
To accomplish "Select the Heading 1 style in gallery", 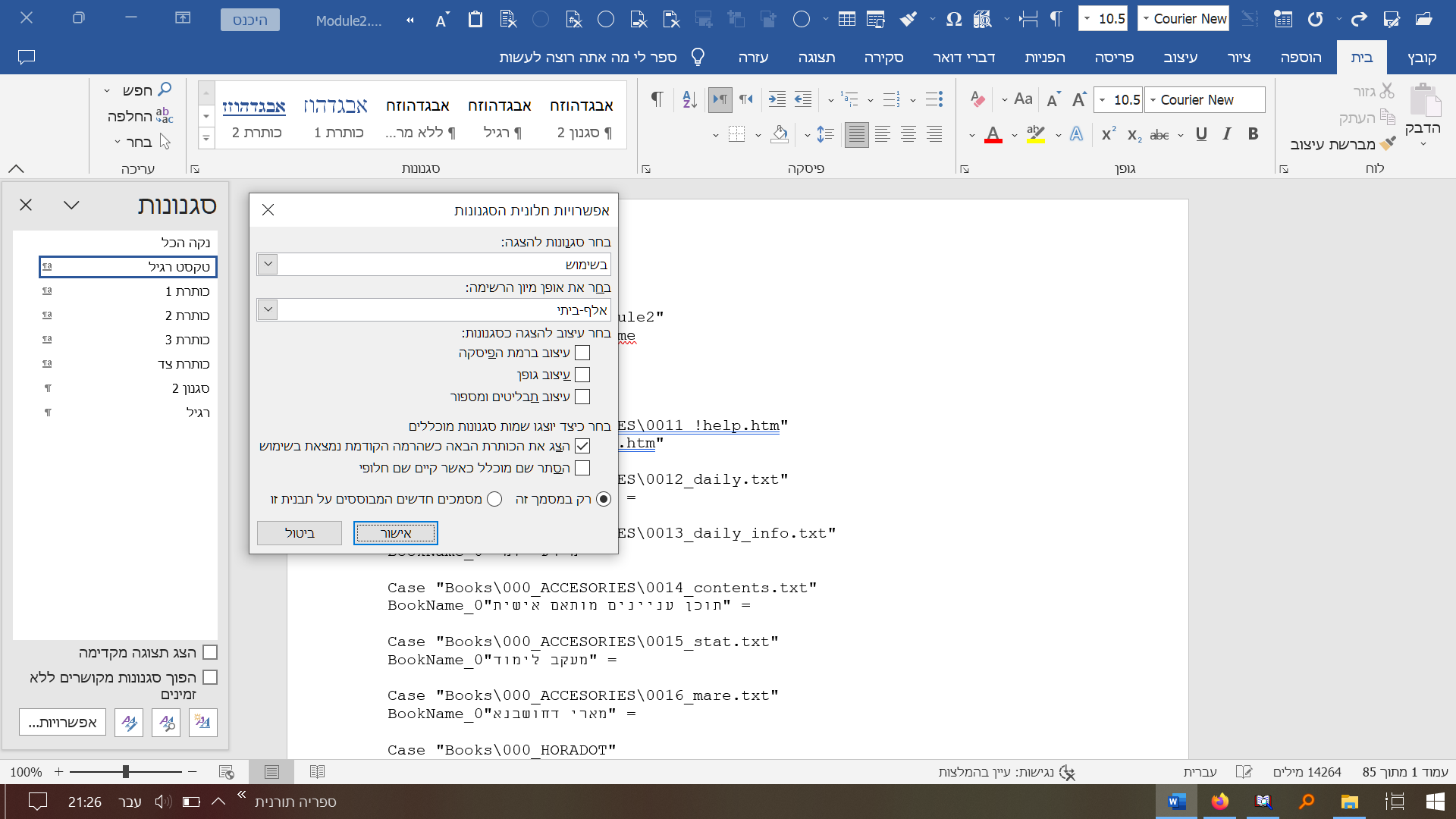I will tap(336, 116).
